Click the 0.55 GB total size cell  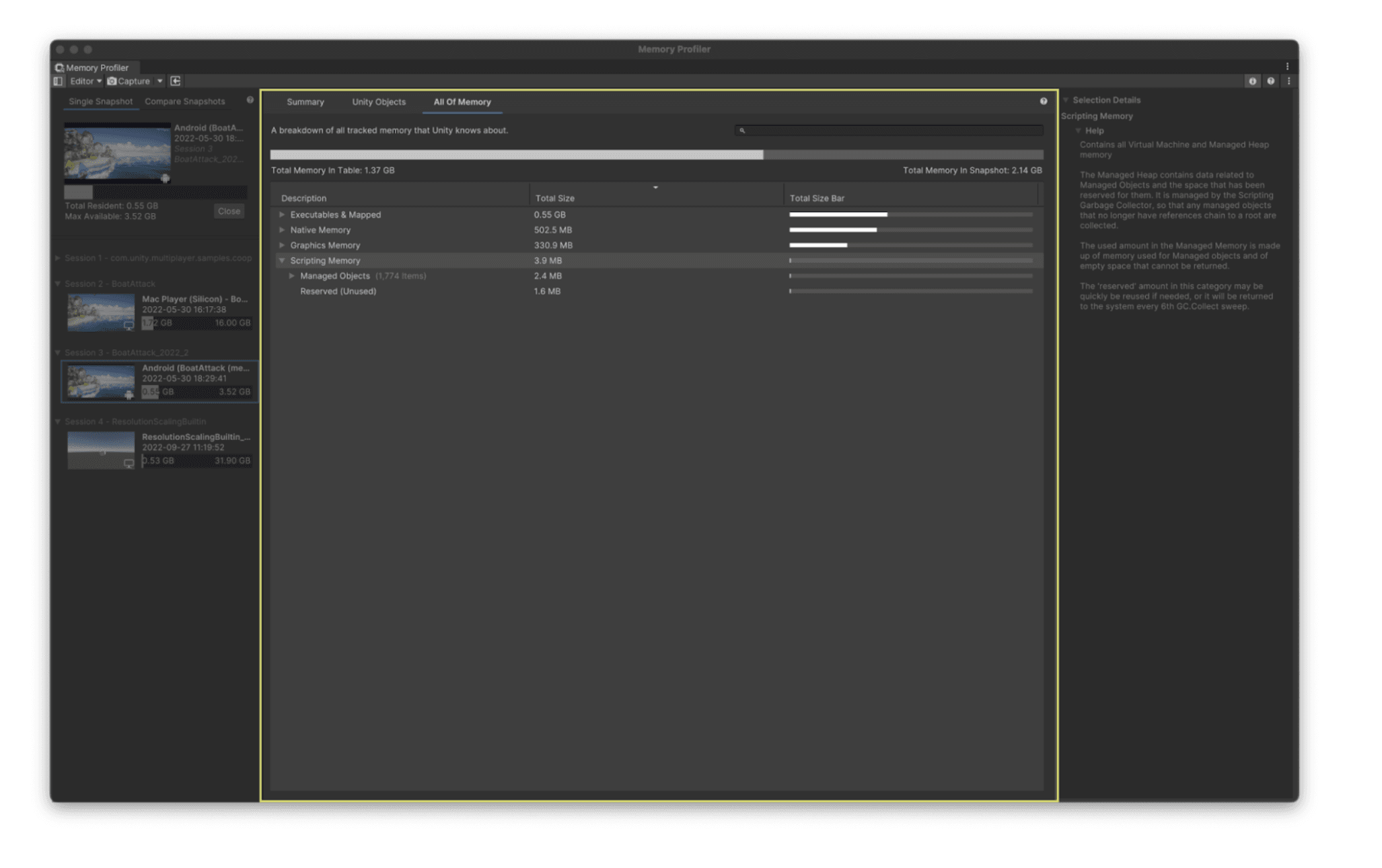550,215
